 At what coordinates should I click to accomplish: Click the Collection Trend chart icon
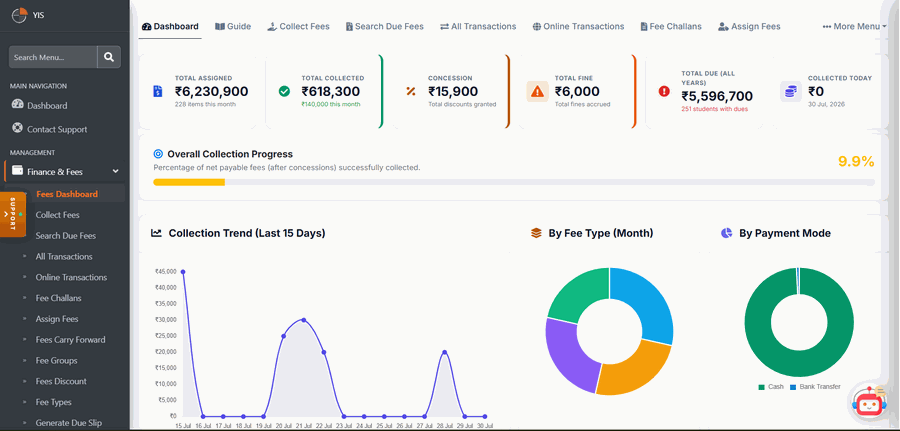[156, 233]
